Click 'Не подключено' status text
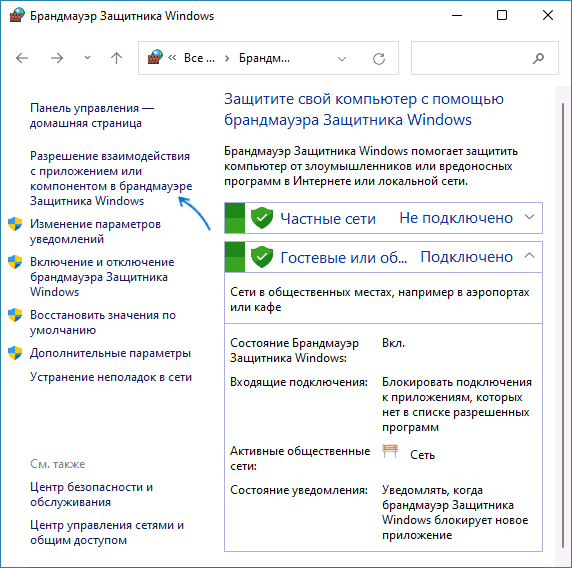 (x=456, y=218)
